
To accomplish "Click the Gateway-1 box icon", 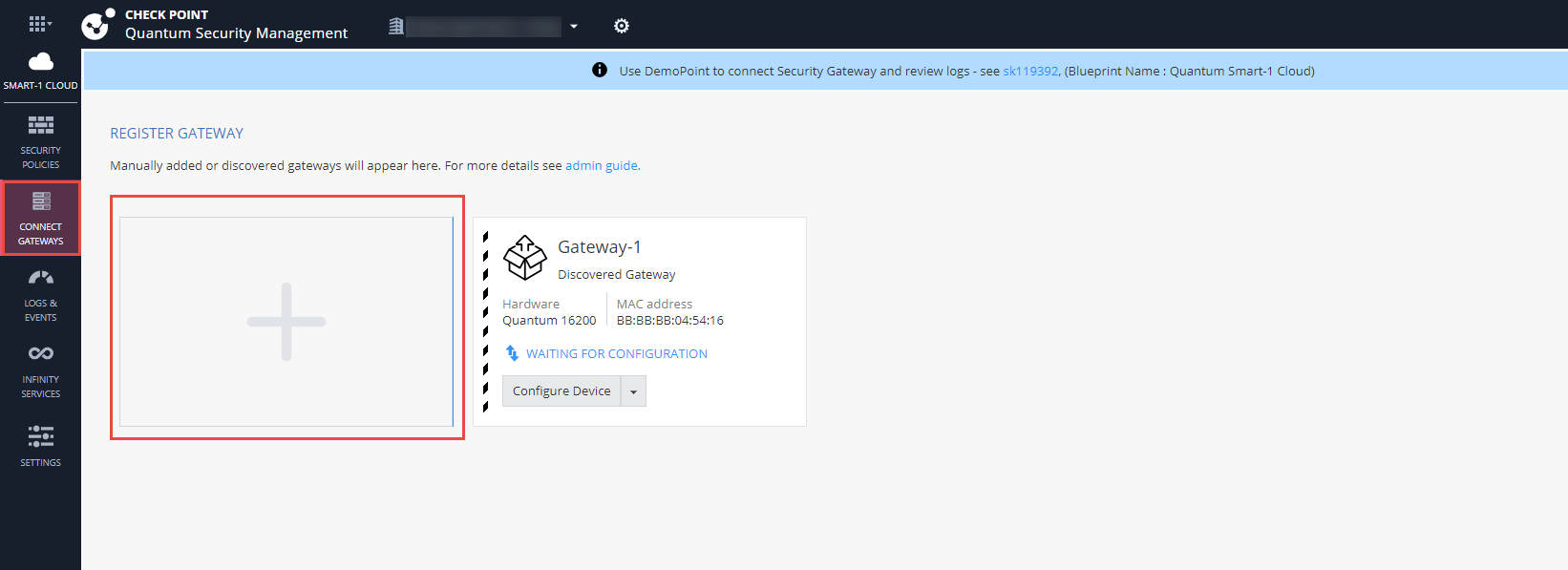I will [x=525, y=258].
